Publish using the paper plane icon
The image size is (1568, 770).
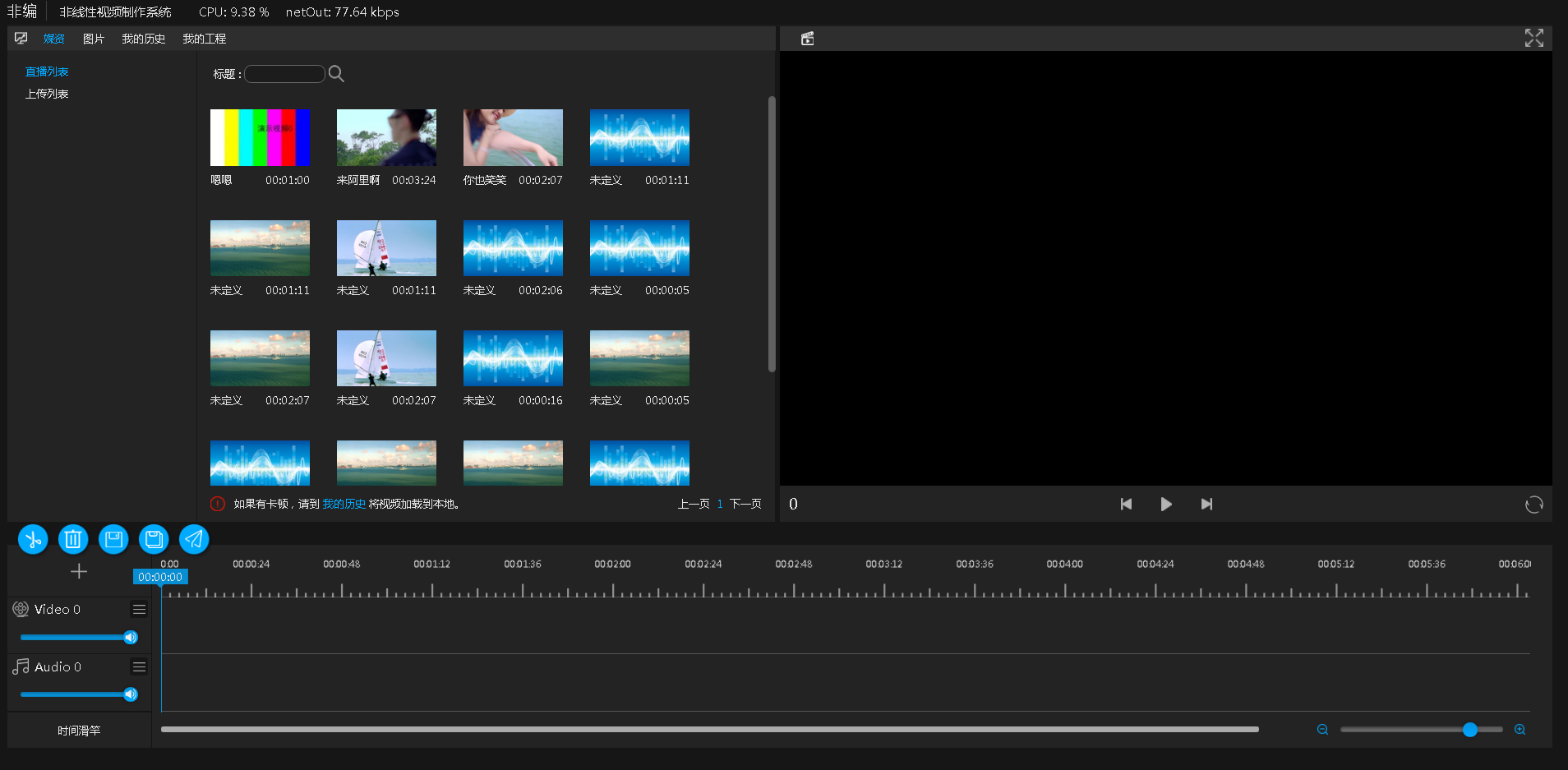coord(194,539)
